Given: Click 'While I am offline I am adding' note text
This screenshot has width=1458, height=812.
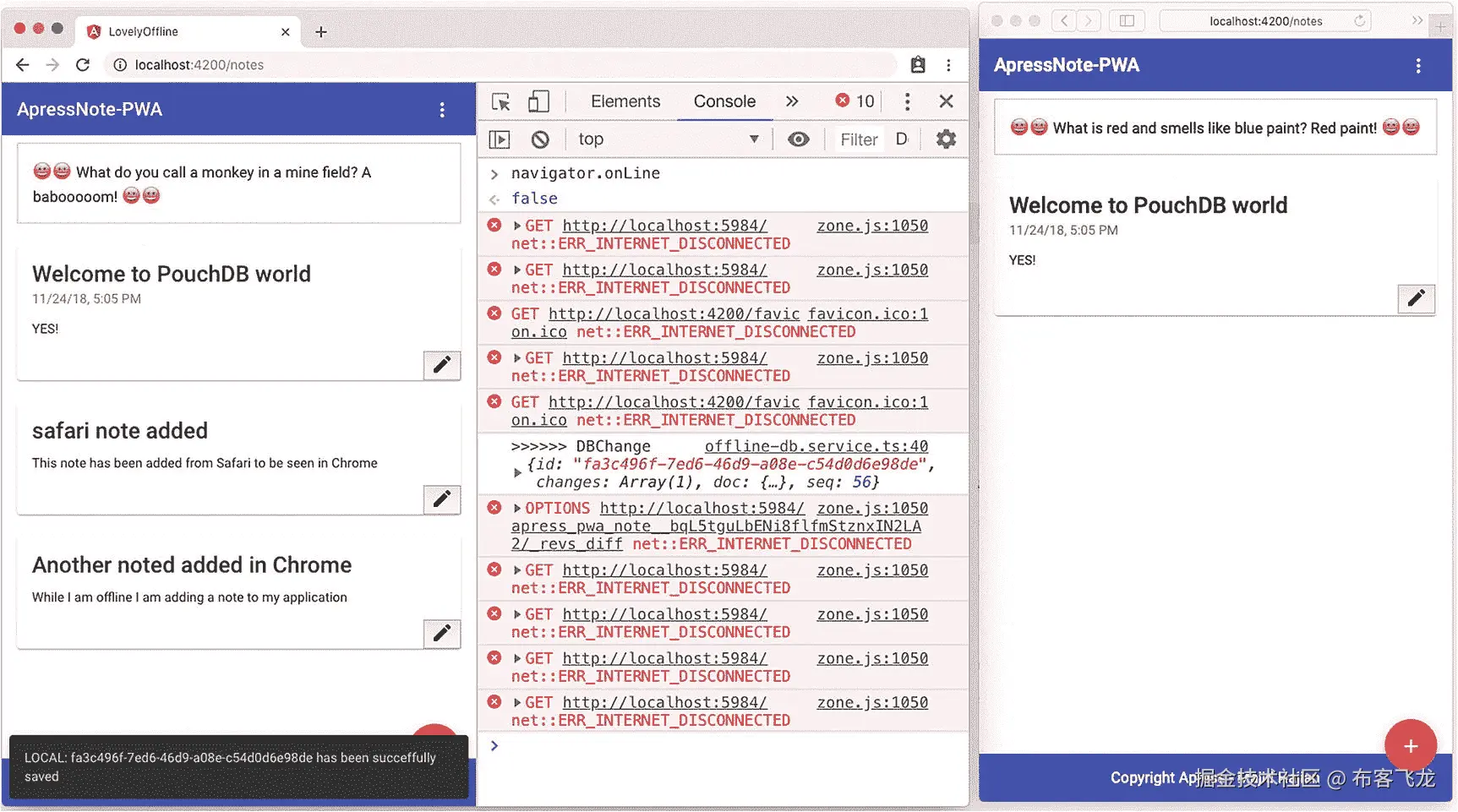Looking at the screenshot, I should 189,597.
